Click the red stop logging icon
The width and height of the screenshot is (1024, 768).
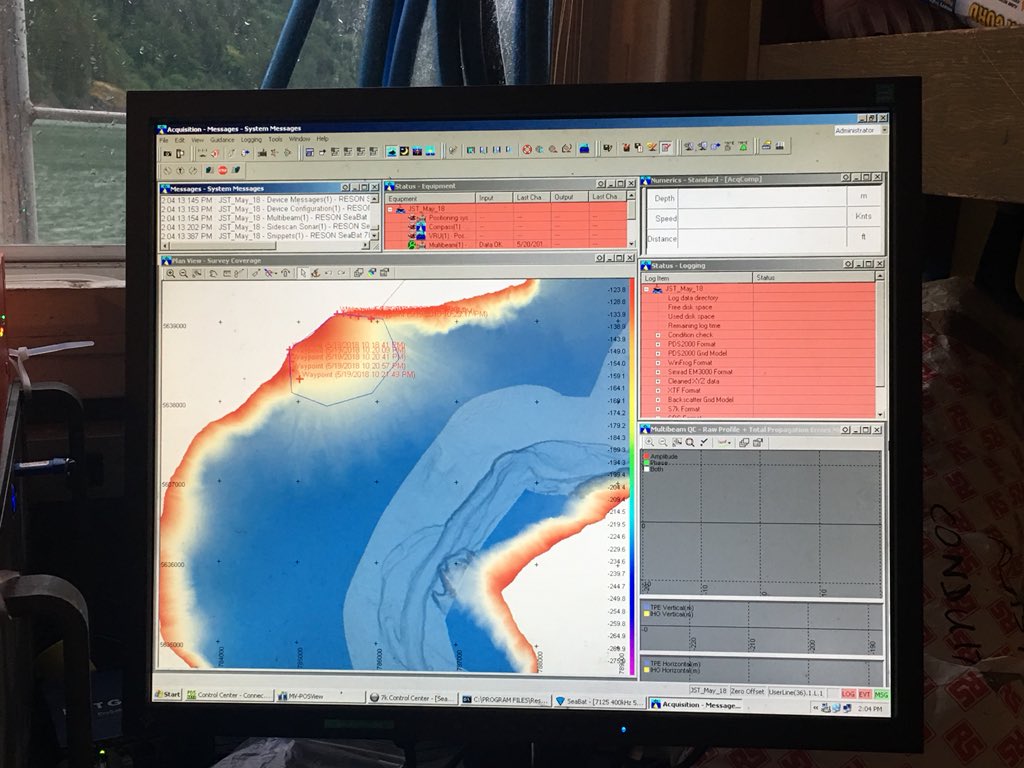223,170
